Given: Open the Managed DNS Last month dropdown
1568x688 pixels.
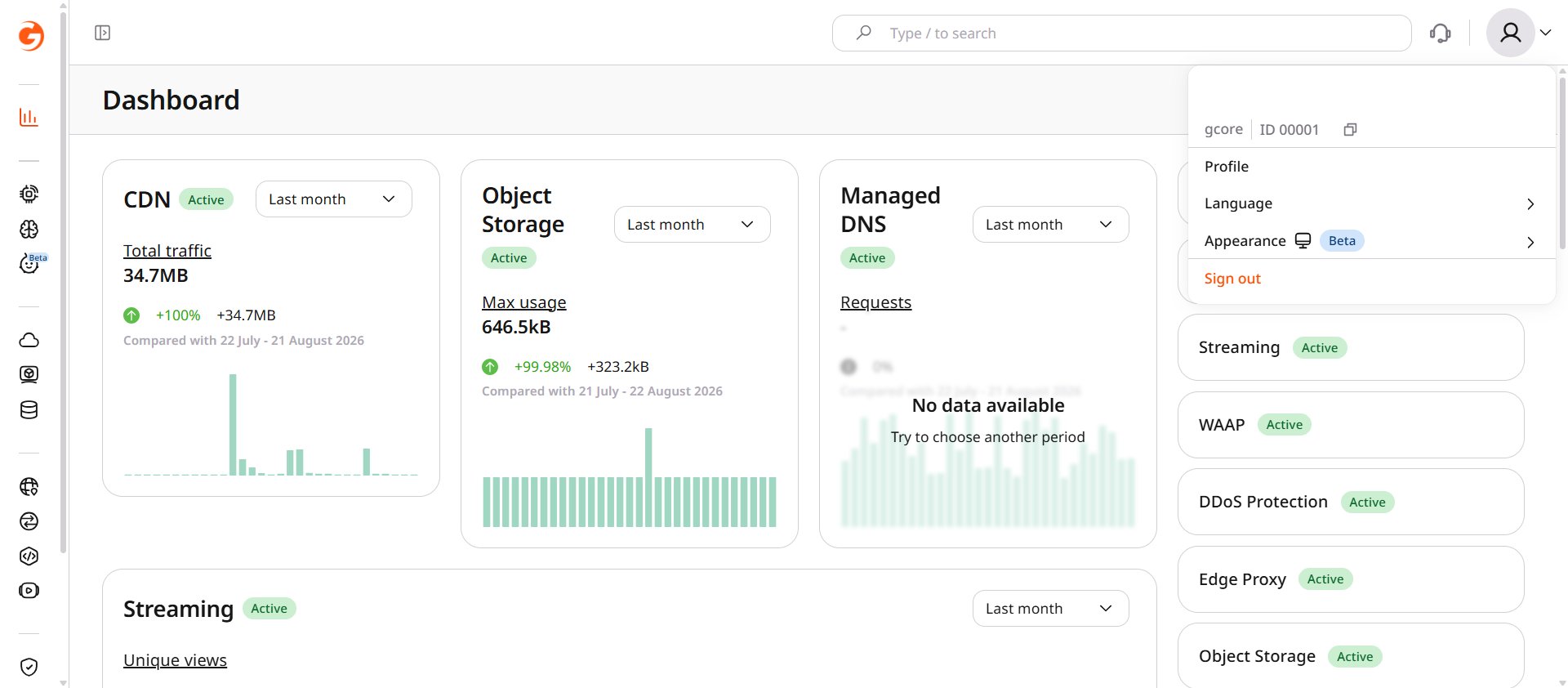Looking at the screenshot, I should (1051, 225).
